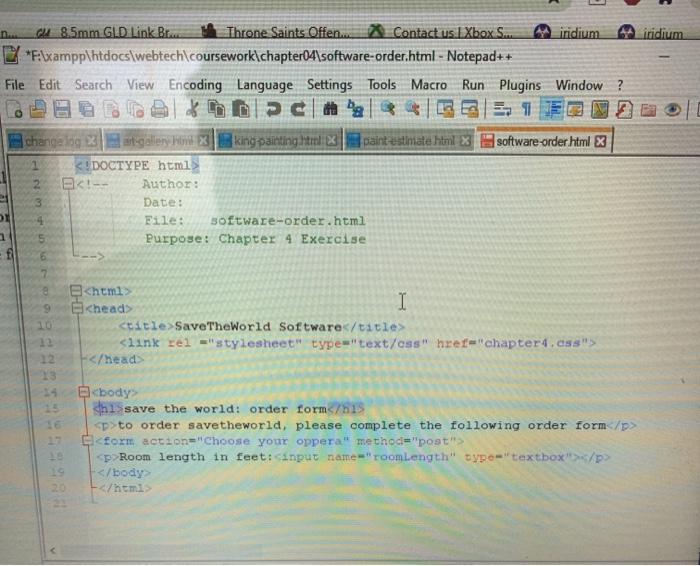Click the SaveTheWorld Software title text
Screen dimensions: 700x566
point(258,327)
